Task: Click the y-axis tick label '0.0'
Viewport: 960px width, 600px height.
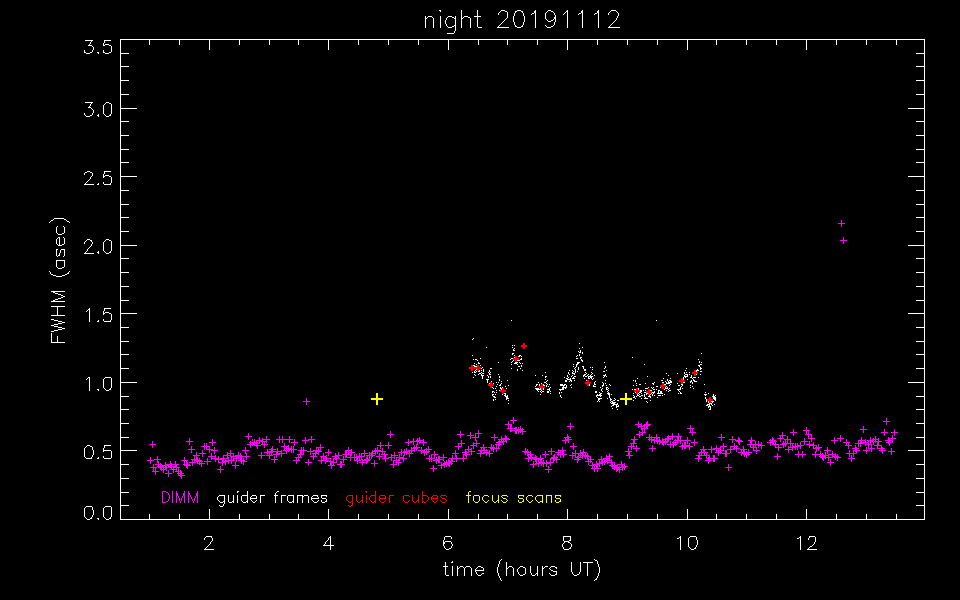Action: click(x=98, y=512)
